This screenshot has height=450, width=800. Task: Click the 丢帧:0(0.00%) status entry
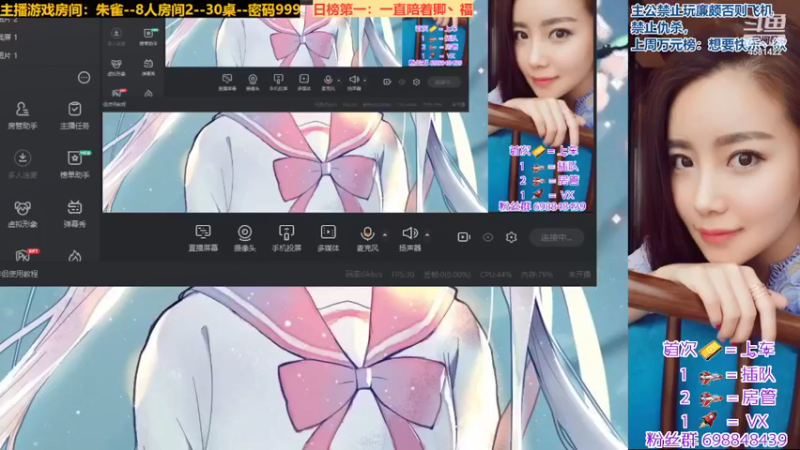[x=447, y=274]
